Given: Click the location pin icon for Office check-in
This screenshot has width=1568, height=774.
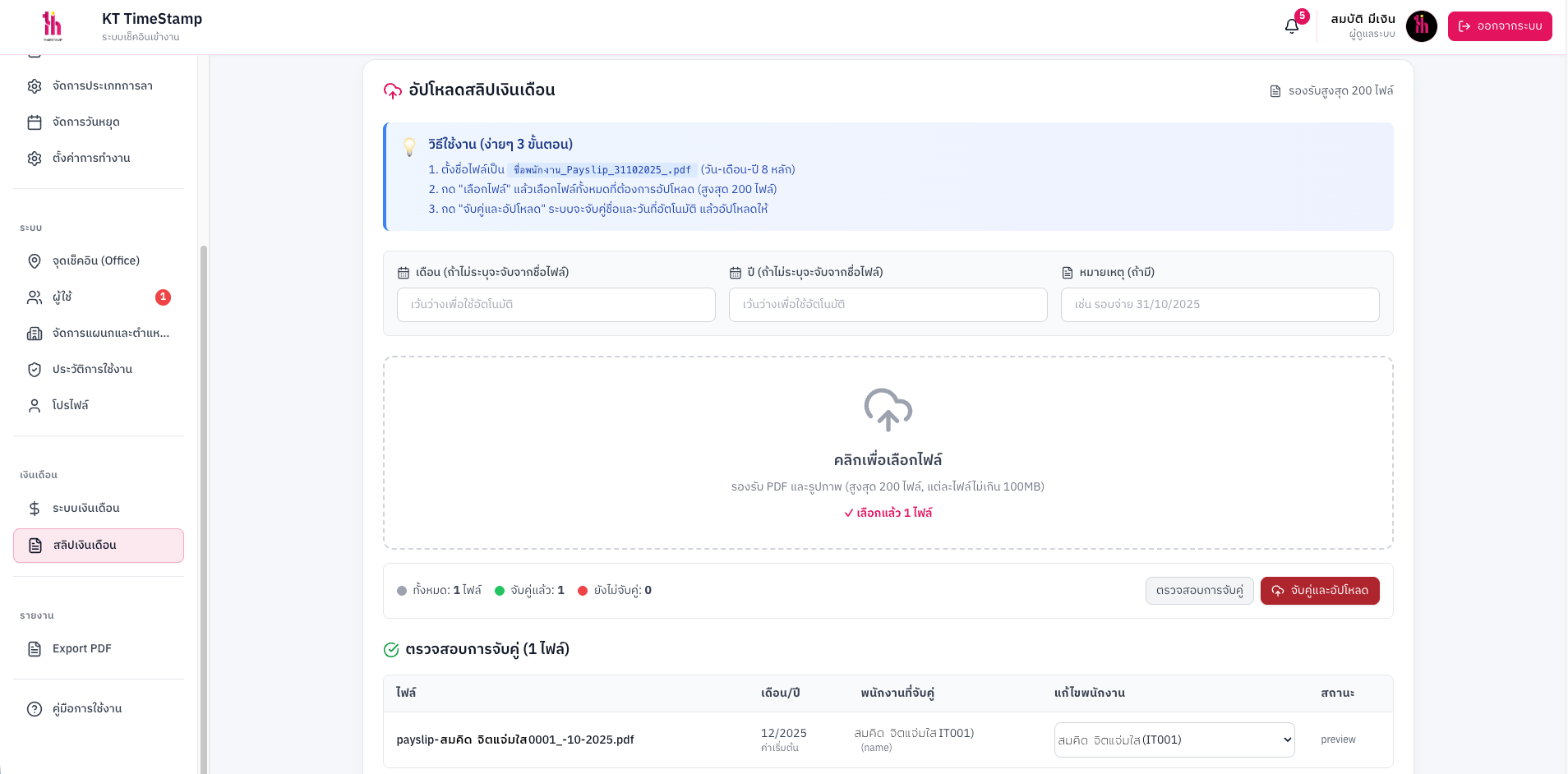Looking at the screenshot, I should pyautogui.click(x=35, y=261).
